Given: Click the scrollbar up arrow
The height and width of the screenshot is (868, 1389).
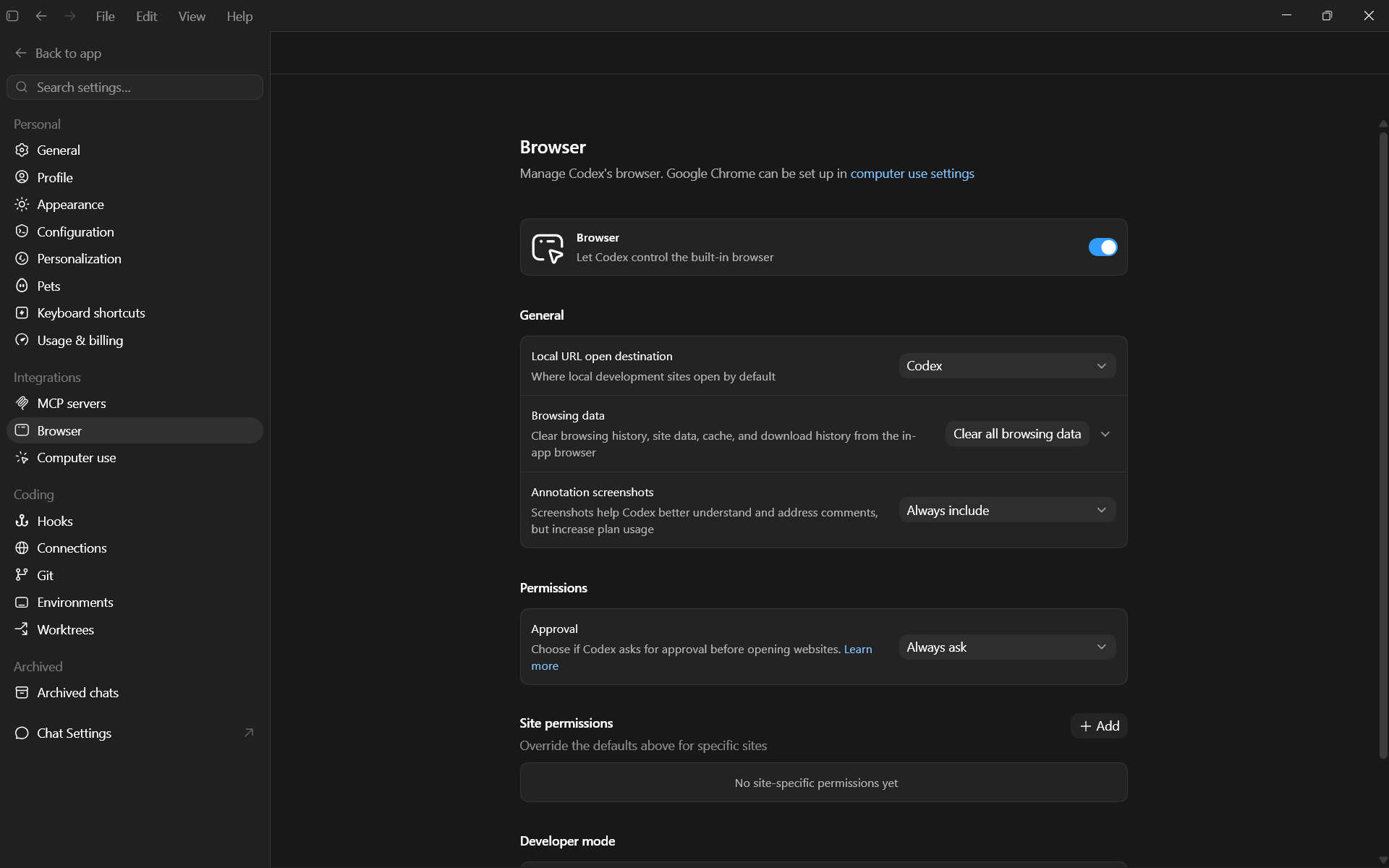Looking at the screenshot, I should point(1383,124).
